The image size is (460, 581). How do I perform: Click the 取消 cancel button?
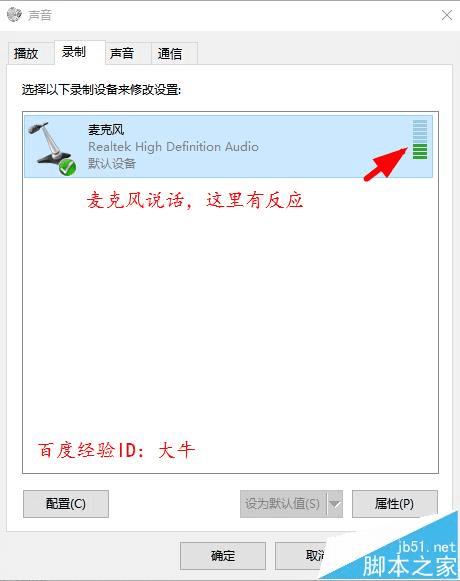click(x=317, y=556)
